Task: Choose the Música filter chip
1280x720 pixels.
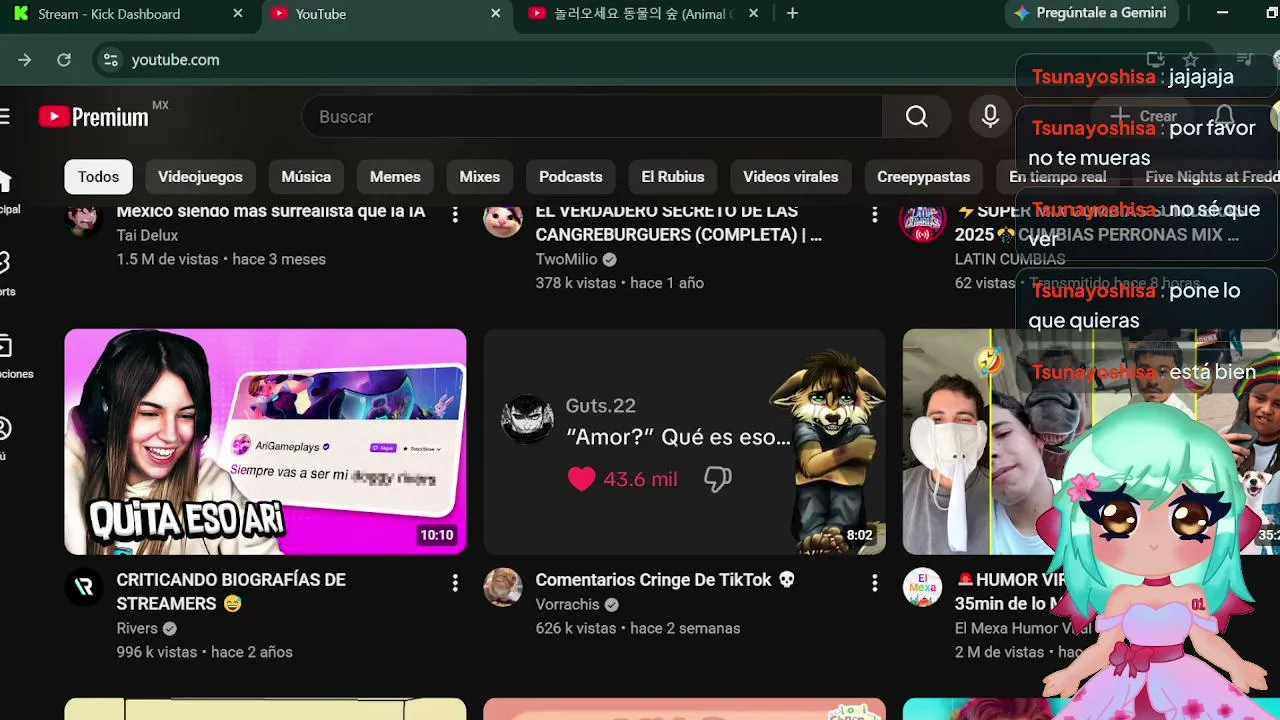Action: point(306,177)
